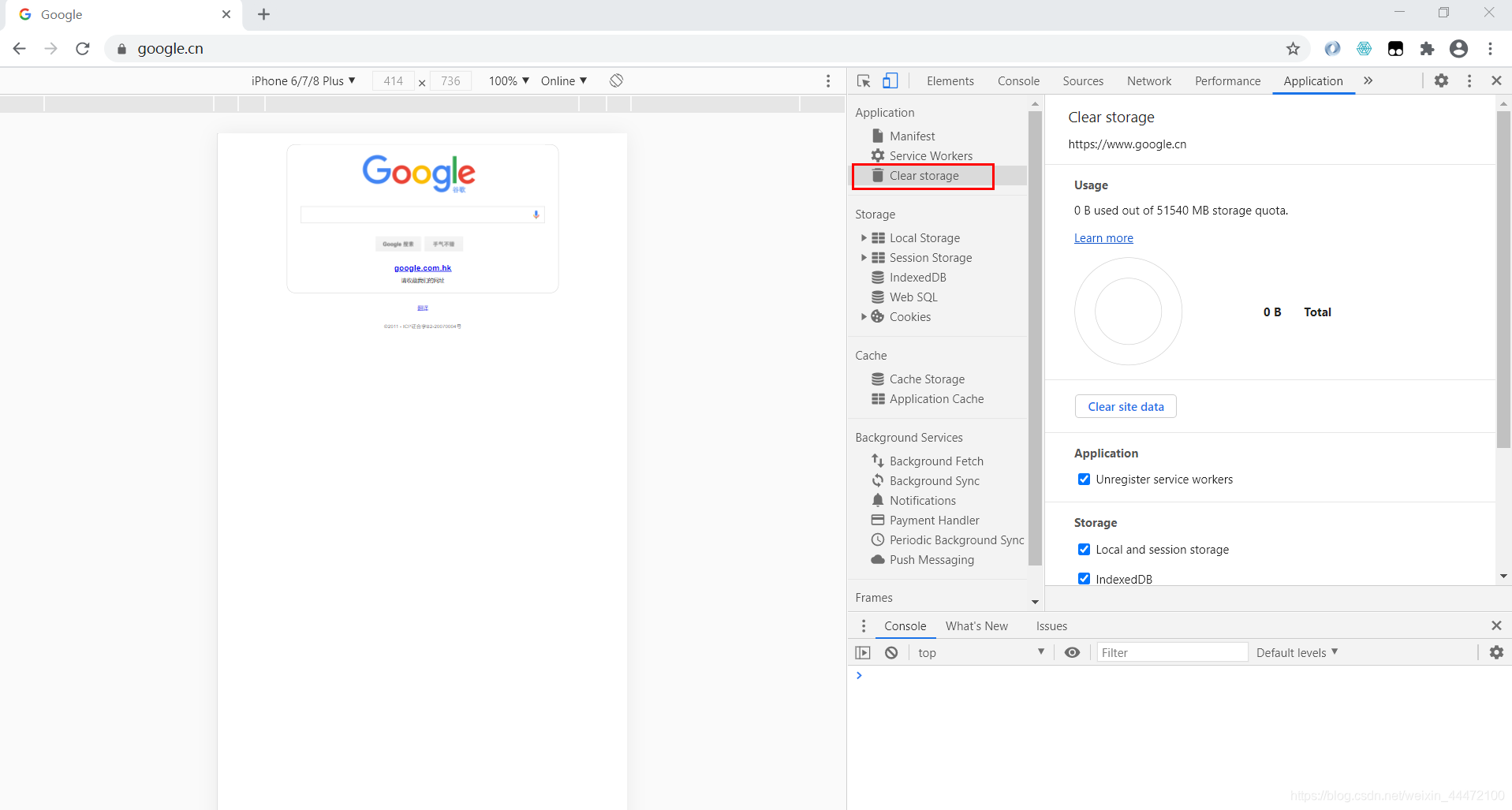
Task: Open the Issues drawer tab
Action: click(1051, 625)
